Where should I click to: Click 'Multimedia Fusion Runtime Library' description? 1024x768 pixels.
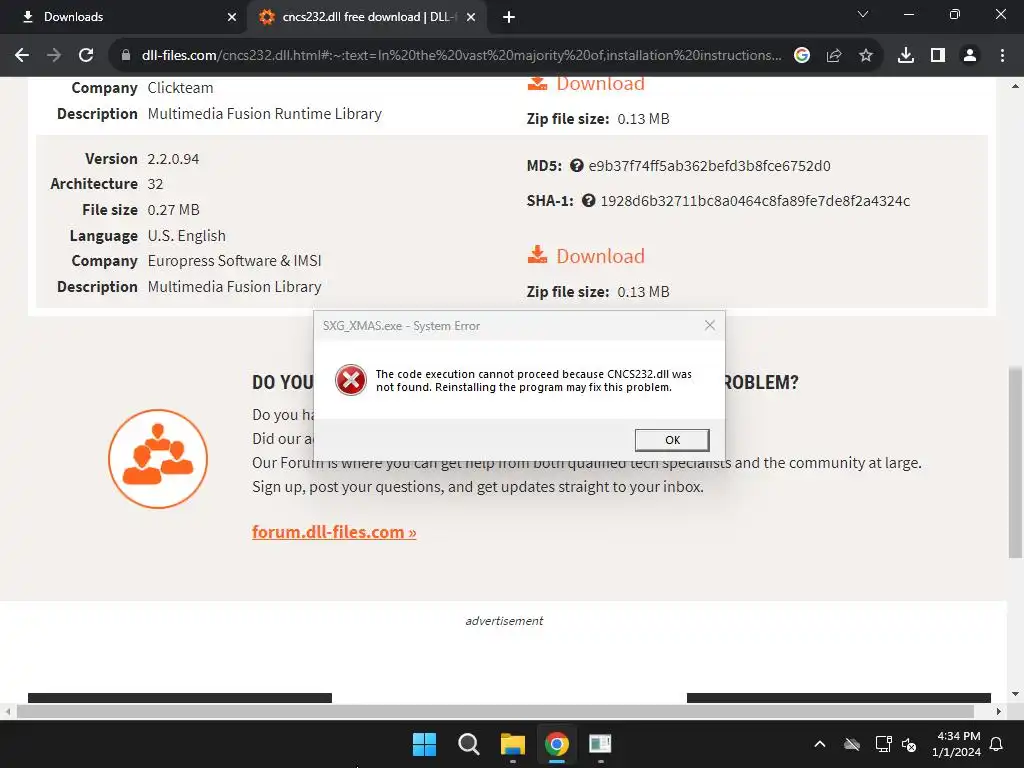(264, 114)
